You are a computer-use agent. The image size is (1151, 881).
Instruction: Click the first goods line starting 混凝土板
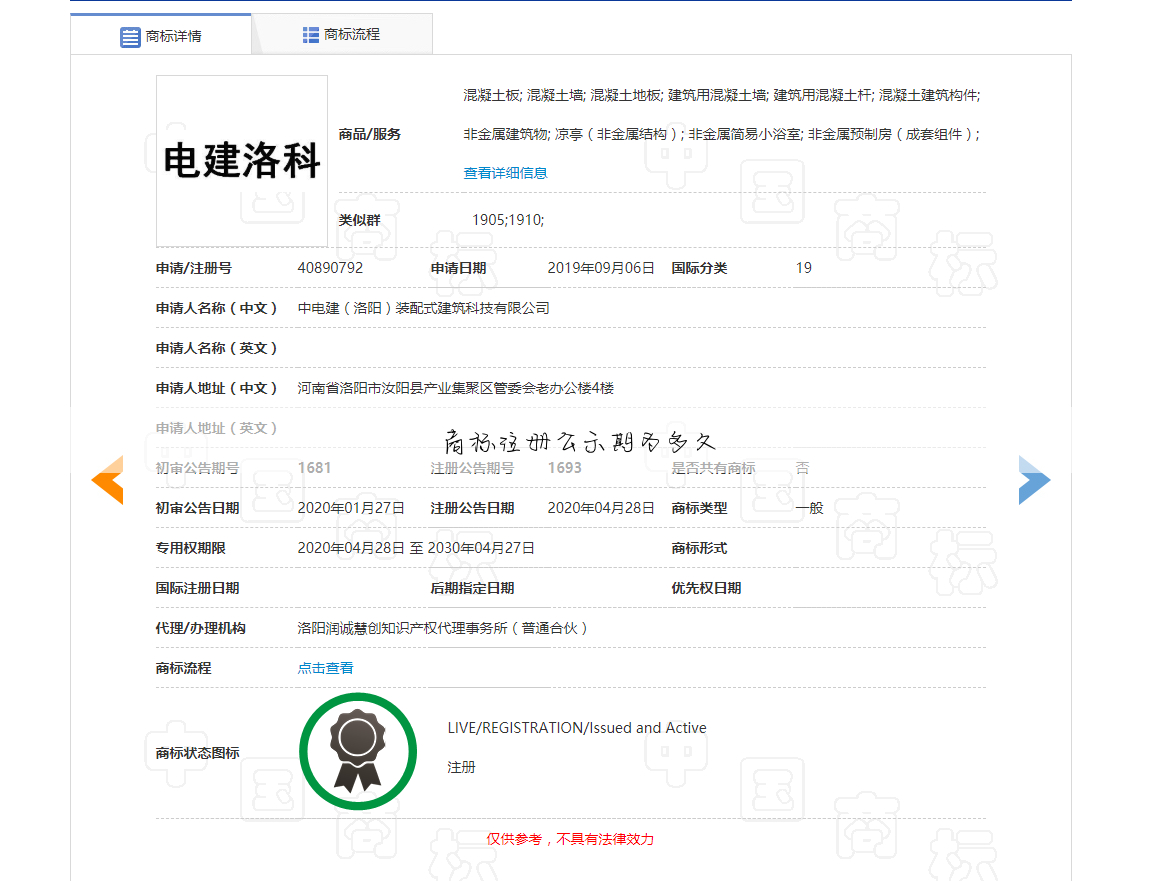722,95
